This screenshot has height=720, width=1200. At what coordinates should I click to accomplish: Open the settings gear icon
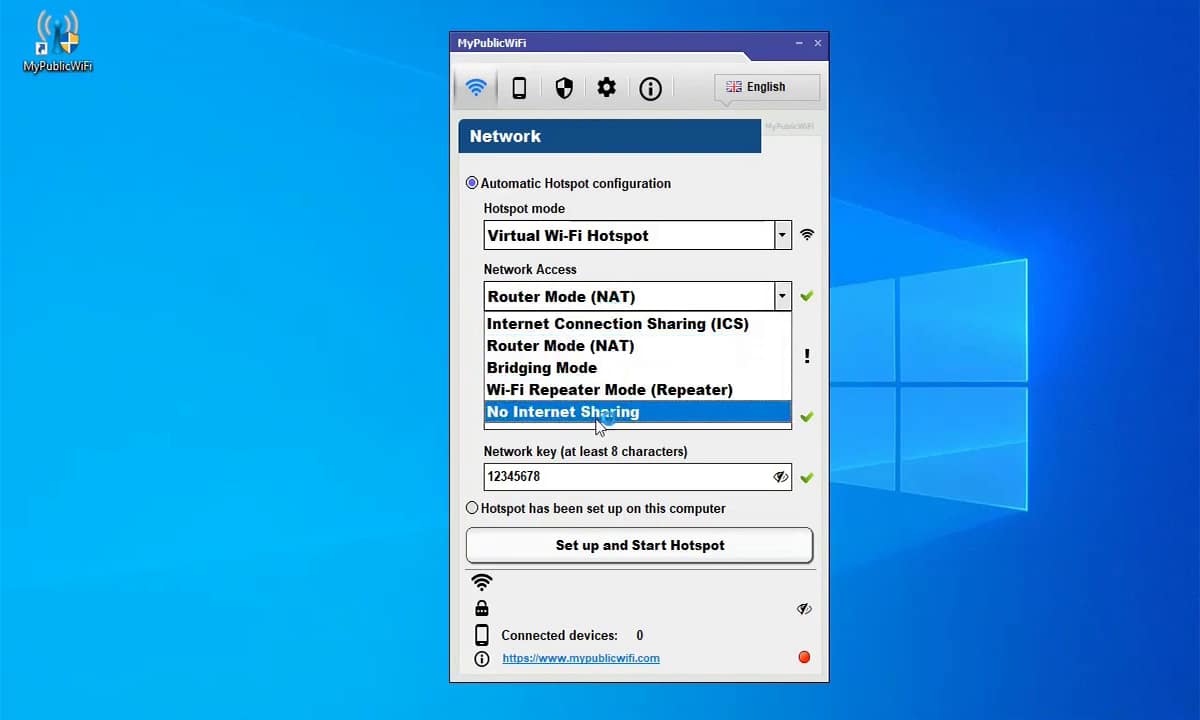click(606, 88)
